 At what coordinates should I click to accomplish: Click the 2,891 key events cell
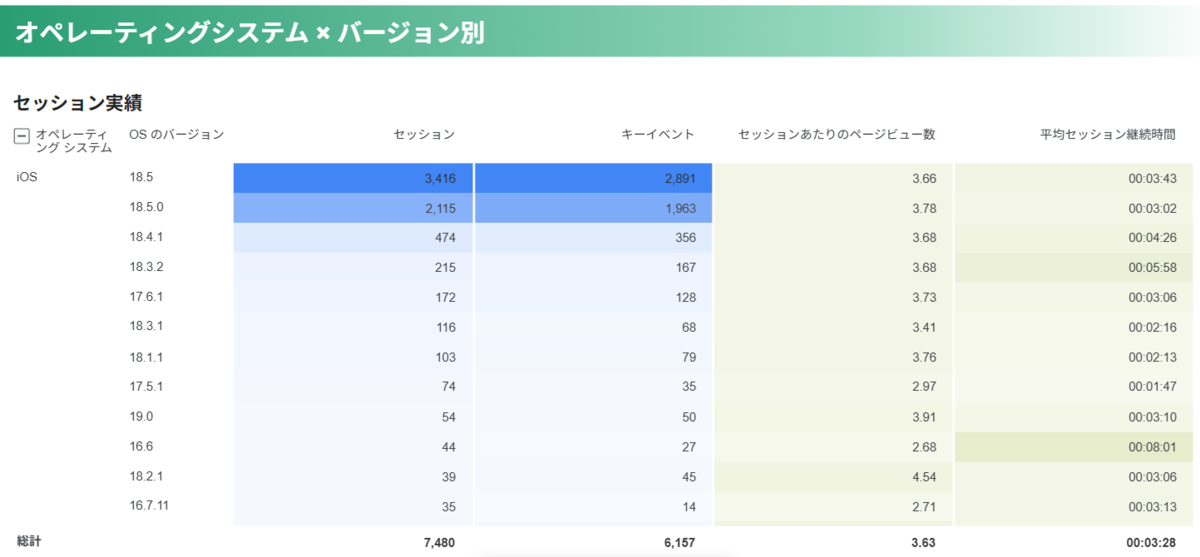tap(593, 178)
